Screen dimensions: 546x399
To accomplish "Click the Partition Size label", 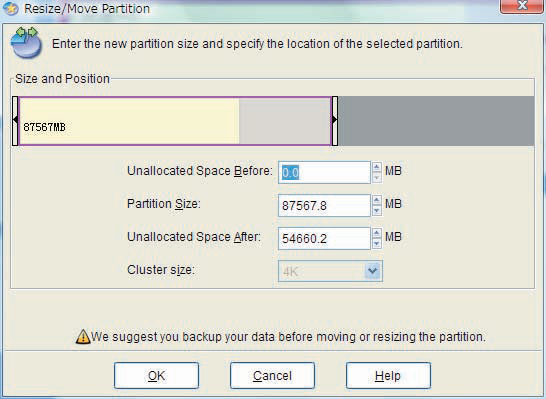I will tap(164, 204).
